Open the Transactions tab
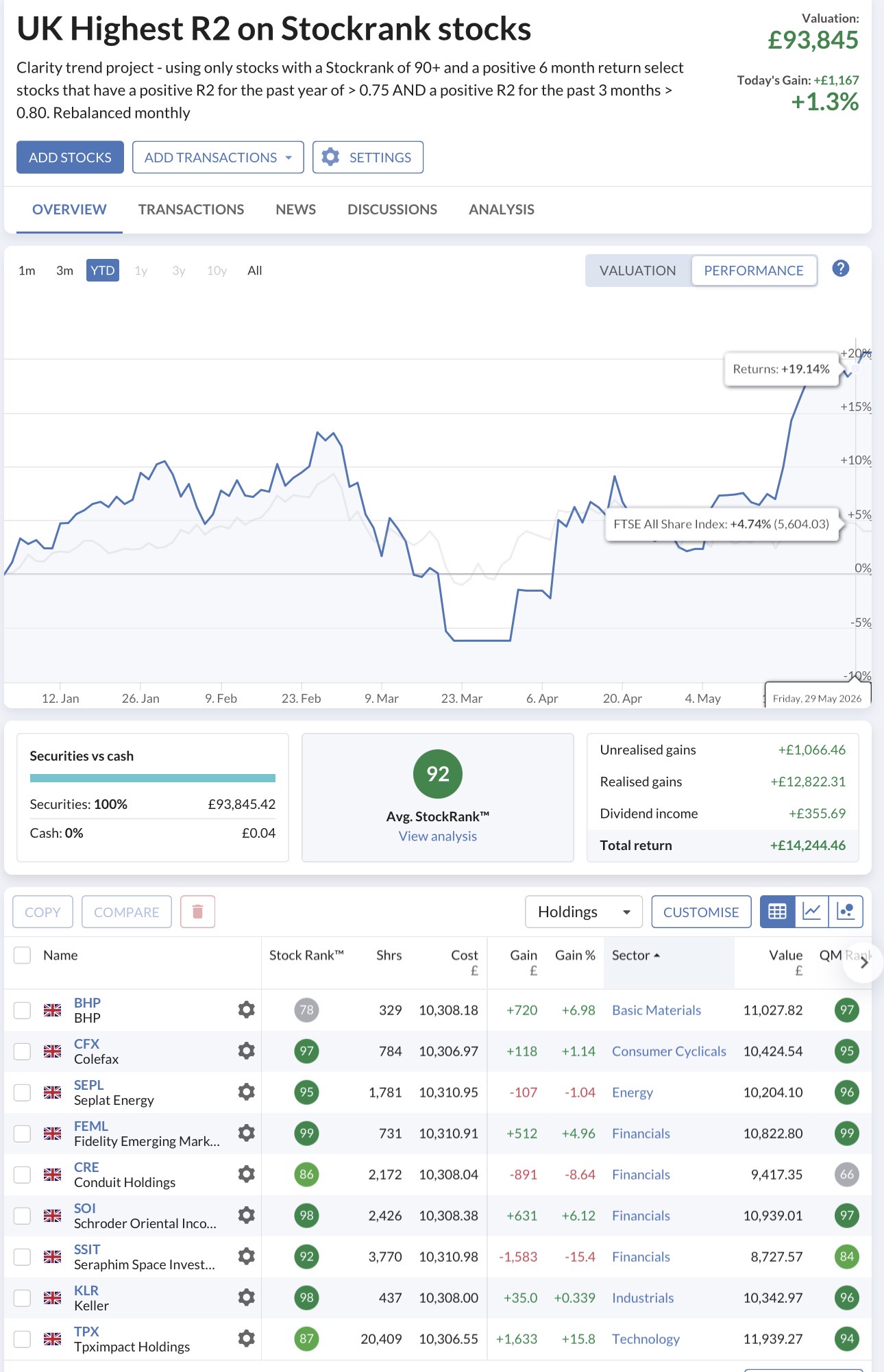The height and width of the screenshot is (1372, 884). [191, 210]
